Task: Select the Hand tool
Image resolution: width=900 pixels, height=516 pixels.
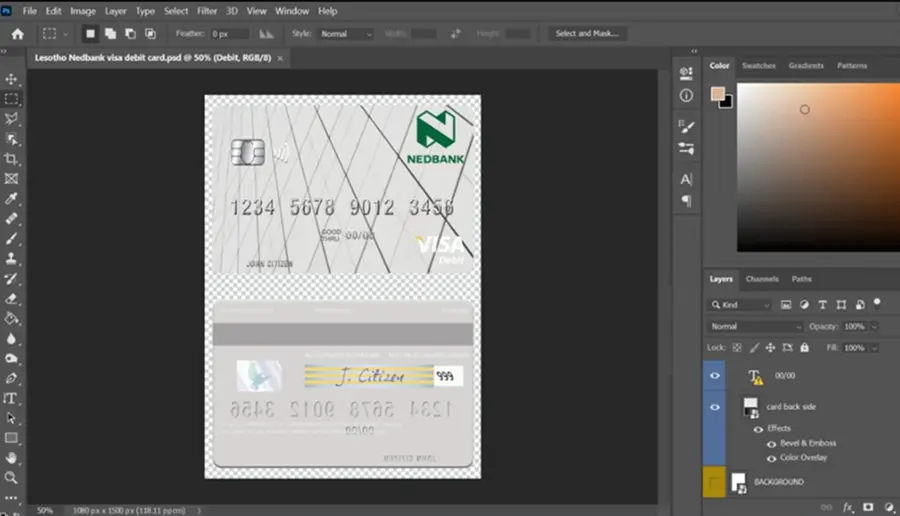Action: tap(11, 458)
